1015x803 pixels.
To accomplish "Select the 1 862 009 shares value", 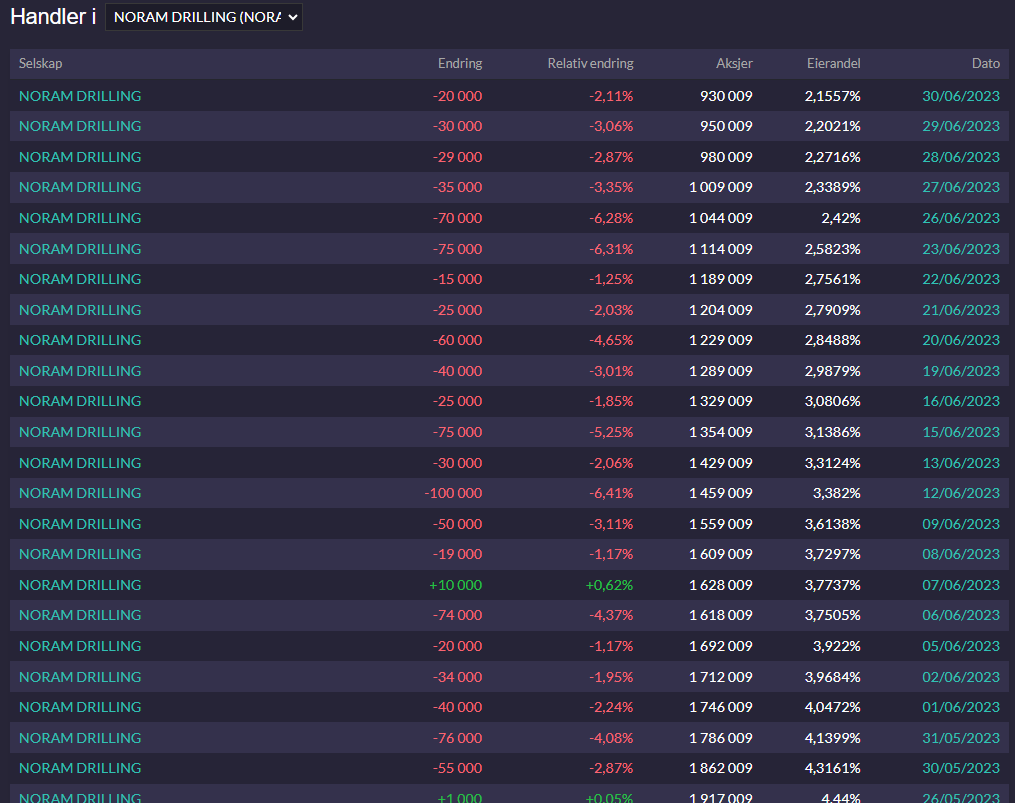I will point(720,769).
